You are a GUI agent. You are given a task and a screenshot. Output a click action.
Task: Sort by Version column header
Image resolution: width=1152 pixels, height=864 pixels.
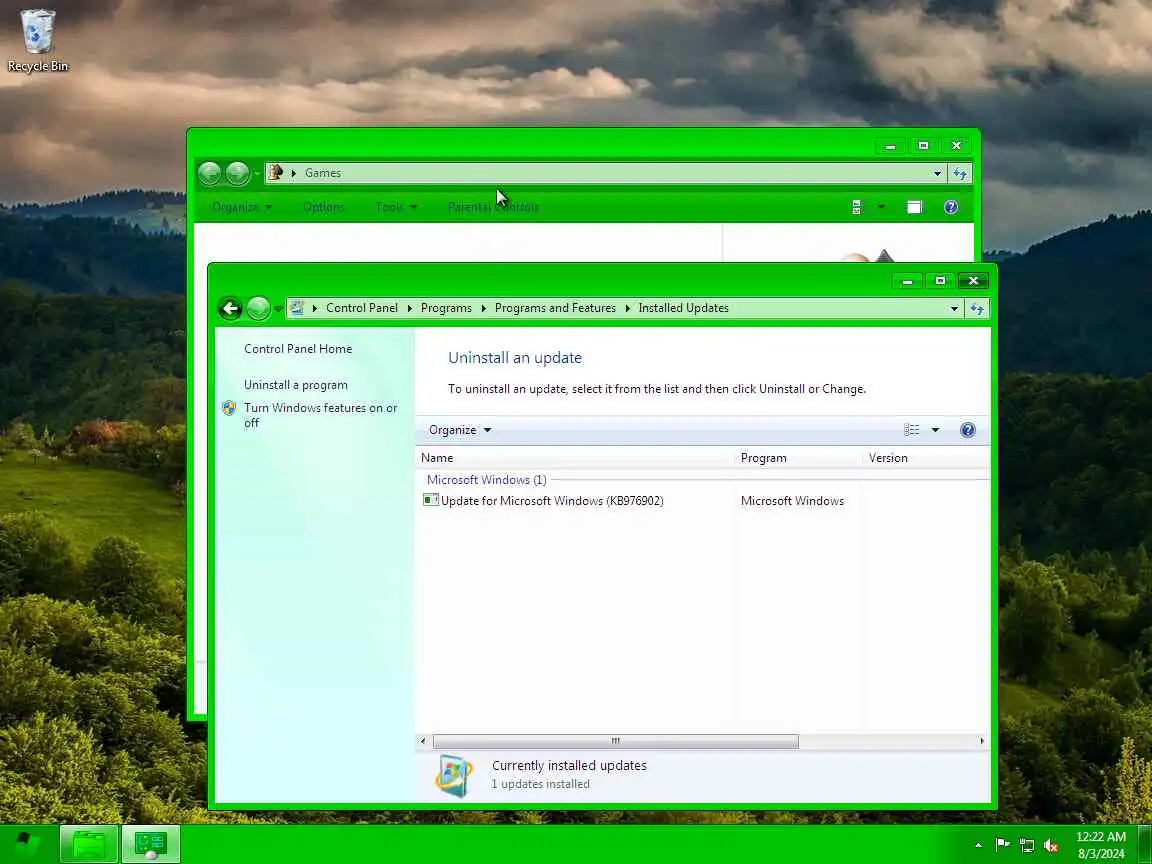click(x=926, y=458)
